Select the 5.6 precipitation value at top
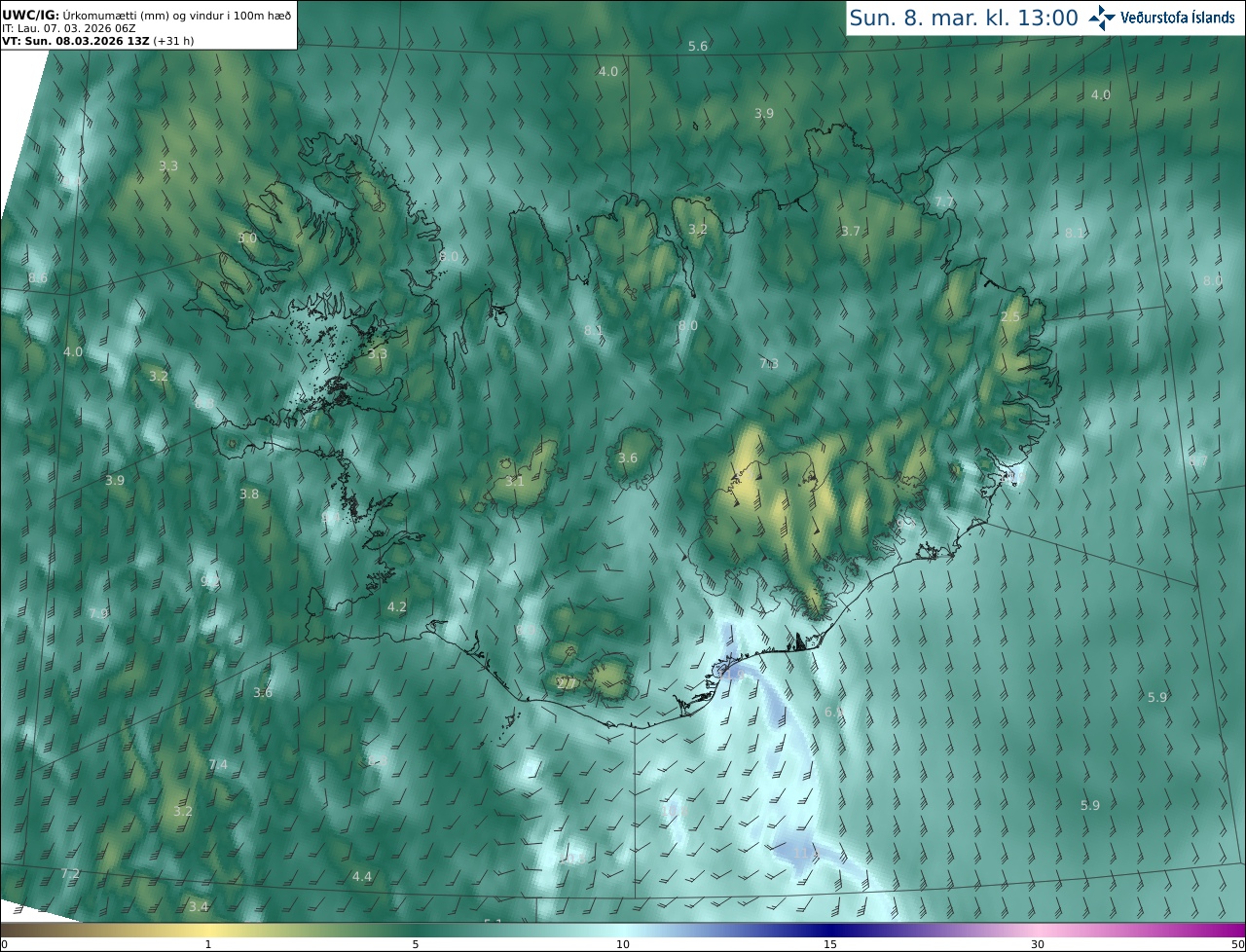Screen dimensions: 1246x952 click(698, 47)
